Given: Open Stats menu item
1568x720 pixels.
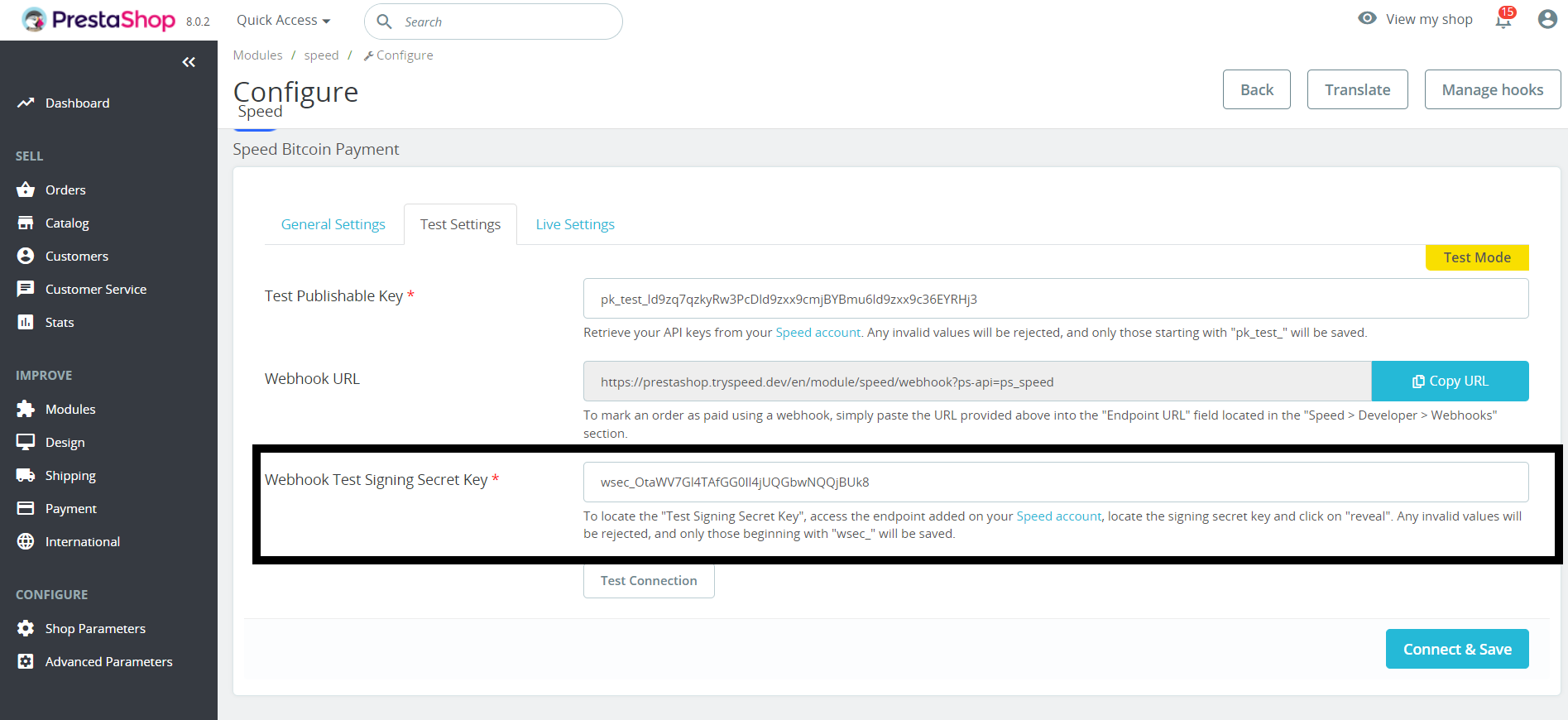Looking at the screenshot, I should click(60, 322).
